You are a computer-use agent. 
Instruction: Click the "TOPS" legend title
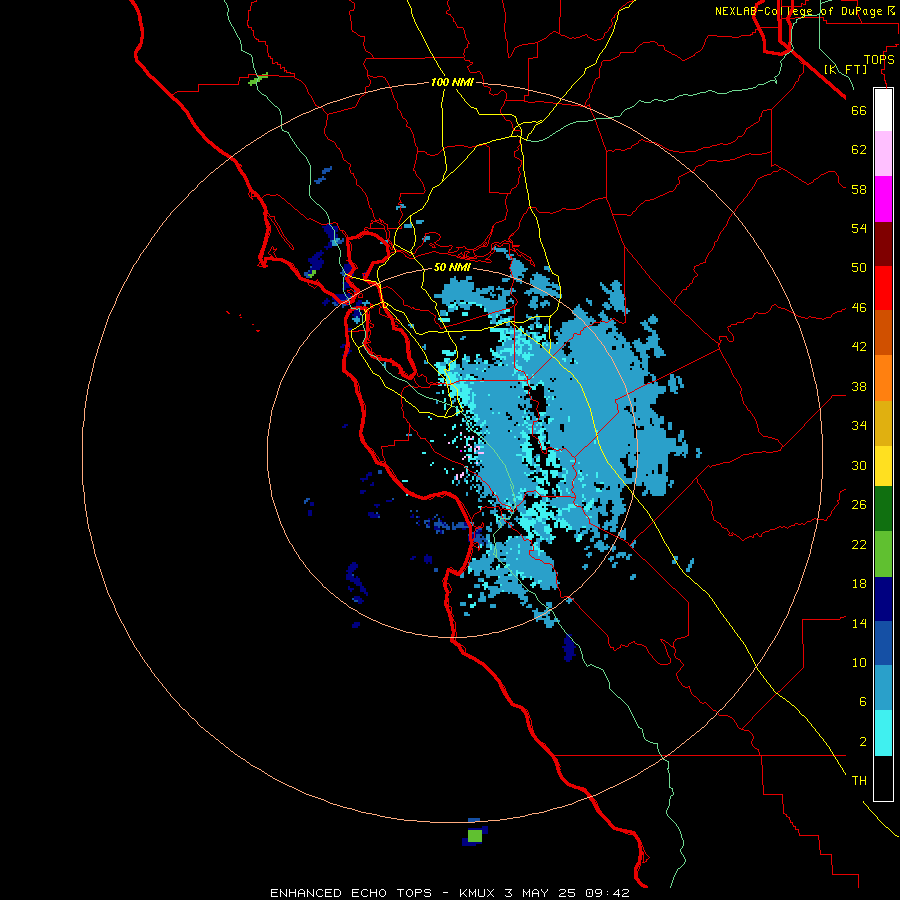pyautogui.click(x=879, y=60)
